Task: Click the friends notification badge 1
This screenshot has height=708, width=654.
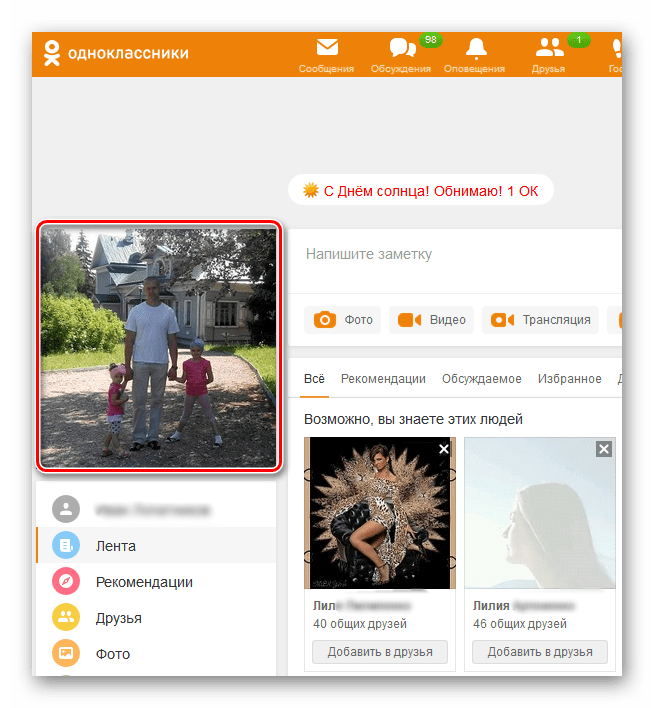Action: [x=579, y=40]
